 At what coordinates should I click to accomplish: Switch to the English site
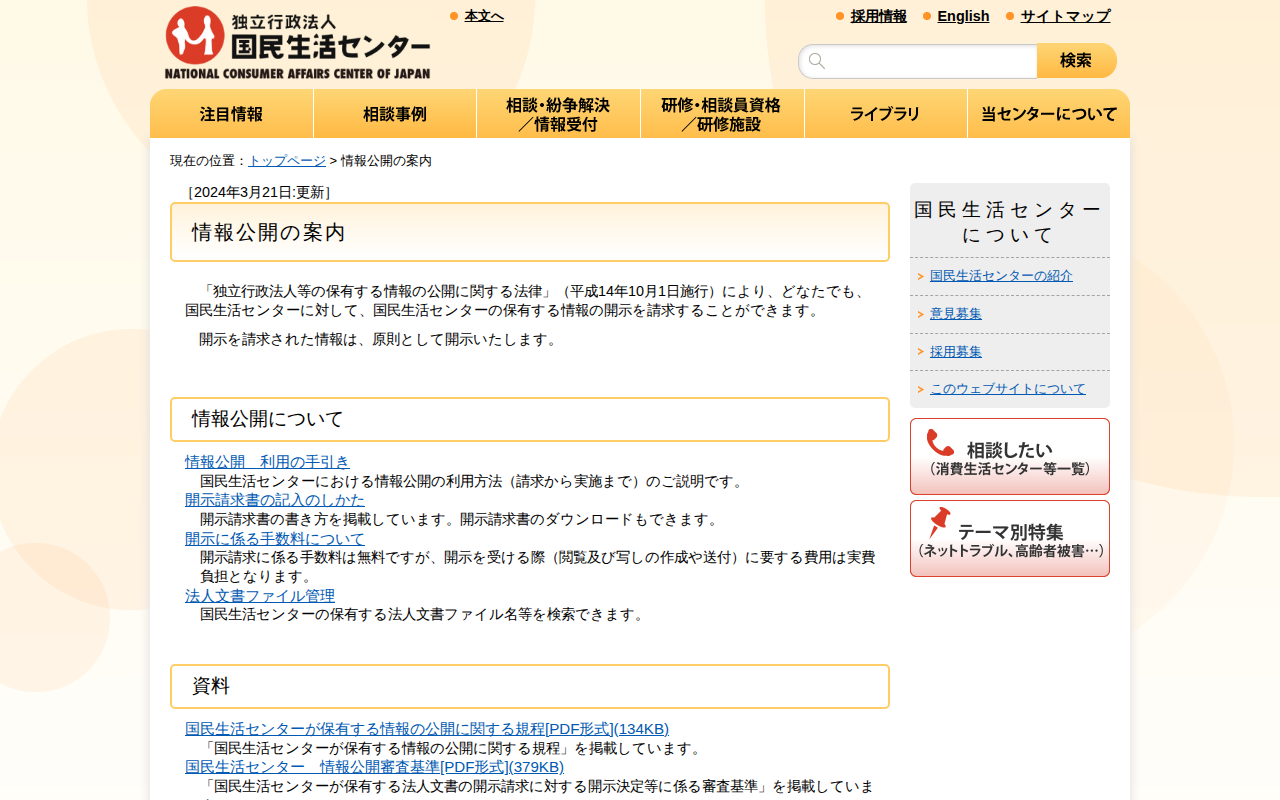tap(963, 16)
